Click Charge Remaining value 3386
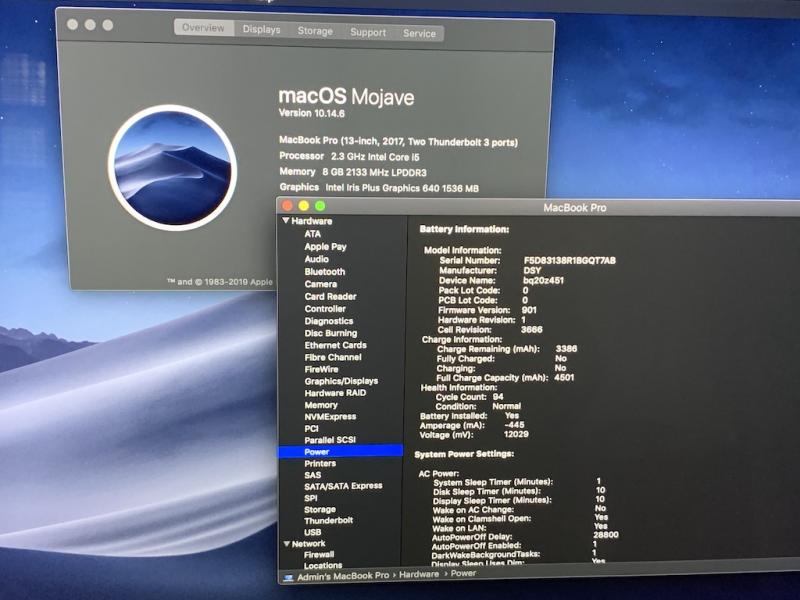800x600 pixels. [x=566, y=348]
